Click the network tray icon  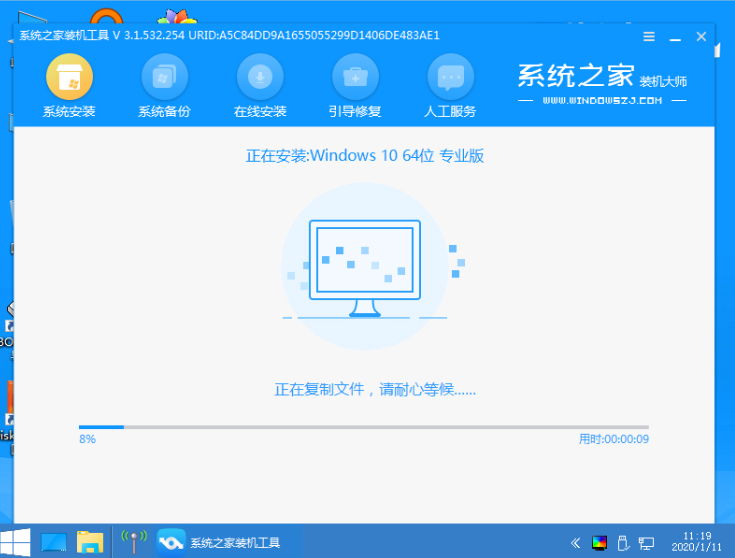(646, 544)
